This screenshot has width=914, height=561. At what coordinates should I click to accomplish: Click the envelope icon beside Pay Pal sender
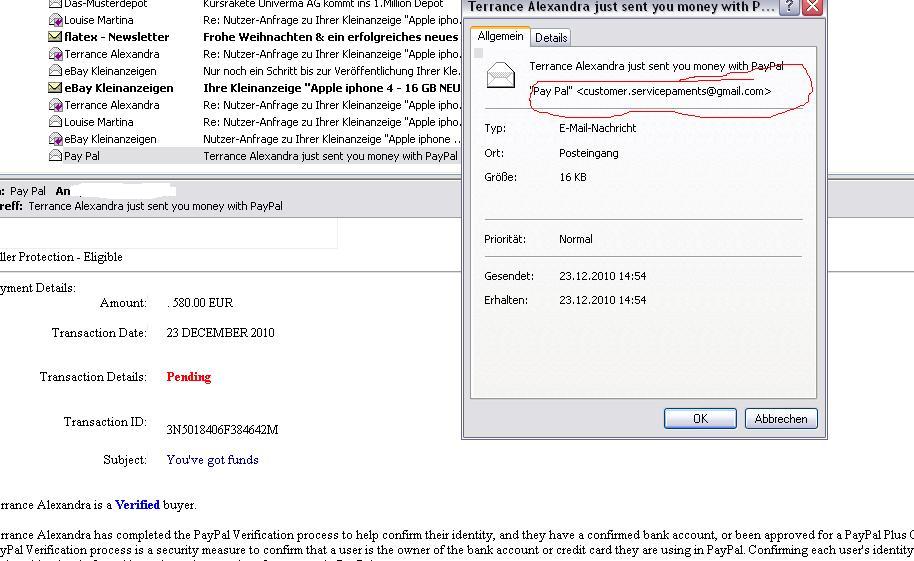(x=55, y=156)
